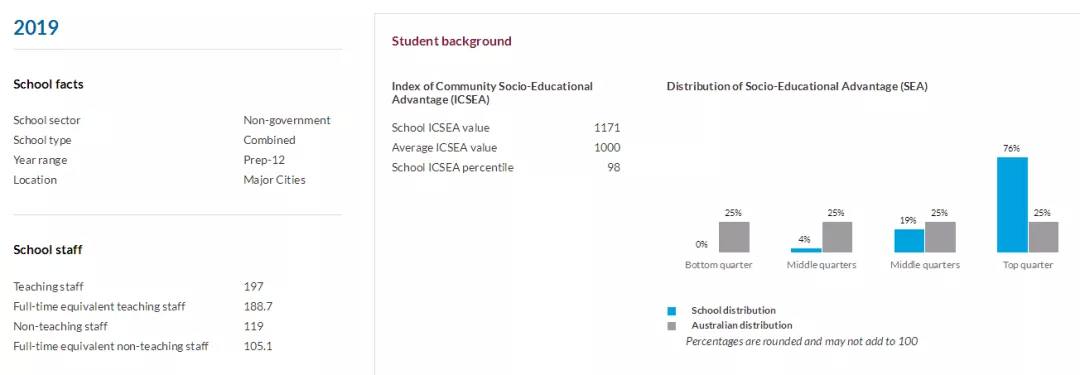
Task: Click the School staff section heading
Action: click(x=48, y=250)
